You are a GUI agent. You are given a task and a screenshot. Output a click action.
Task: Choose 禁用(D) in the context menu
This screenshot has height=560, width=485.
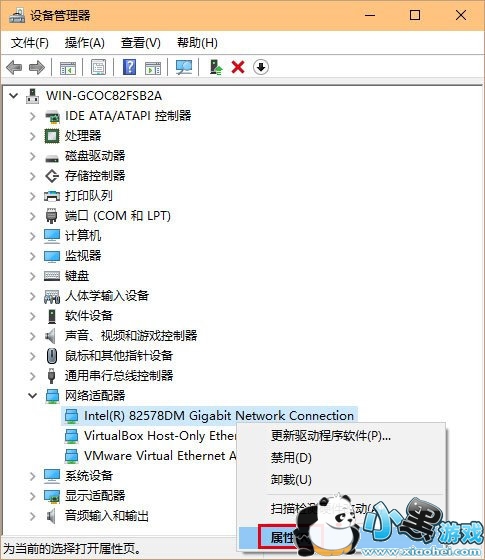(x=291, y=458)
